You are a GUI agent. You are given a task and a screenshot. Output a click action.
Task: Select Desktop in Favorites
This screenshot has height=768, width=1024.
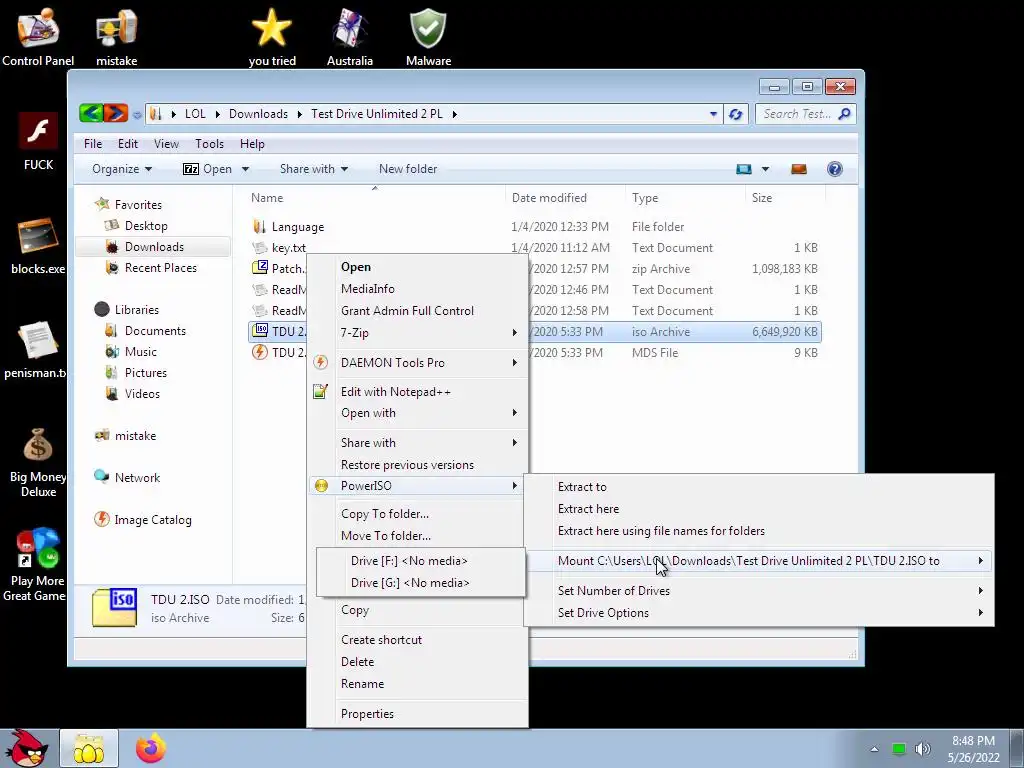pos(146,226)
